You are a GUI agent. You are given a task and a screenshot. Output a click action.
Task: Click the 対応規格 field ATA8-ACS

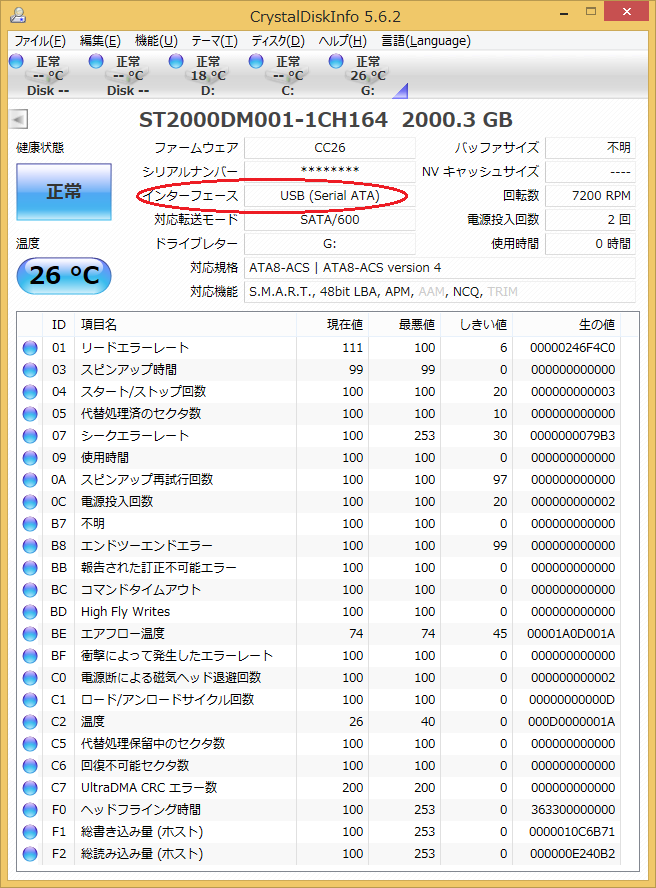point(440,267)
